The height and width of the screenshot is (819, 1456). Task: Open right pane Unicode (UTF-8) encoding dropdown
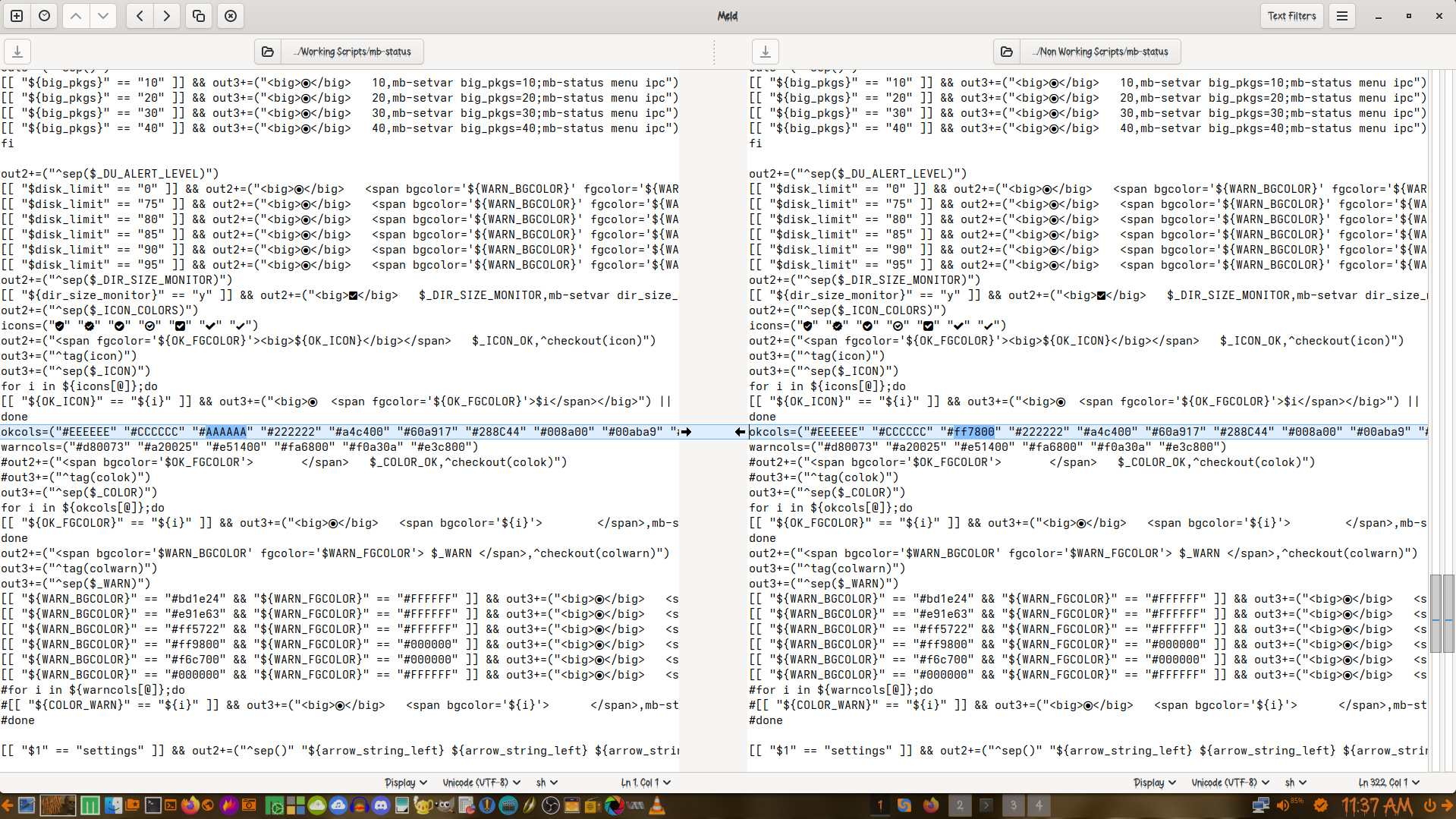(x=1230, y=783)
